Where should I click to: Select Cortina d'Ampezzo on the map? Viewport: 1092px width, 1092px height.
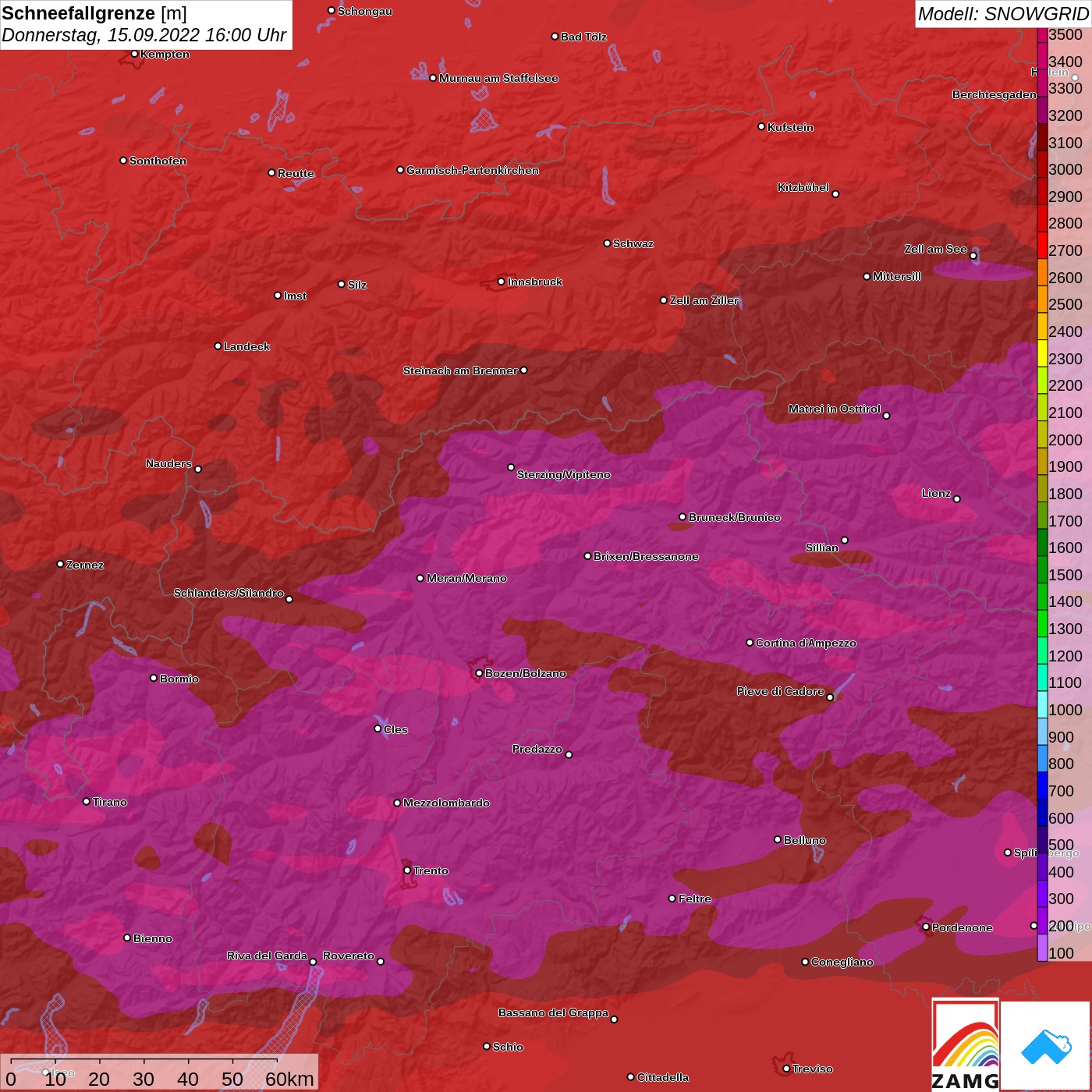[806, 643]
